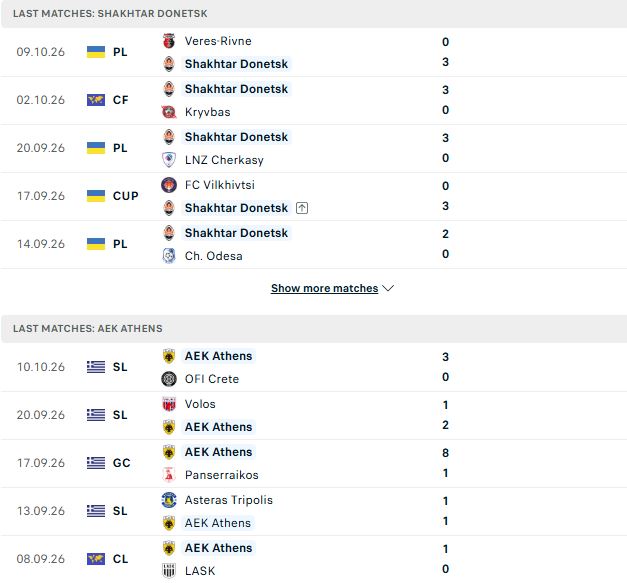Open the Veres-Rivne team name link
Viewport: 627px width, 583px height.
point(218,41)
